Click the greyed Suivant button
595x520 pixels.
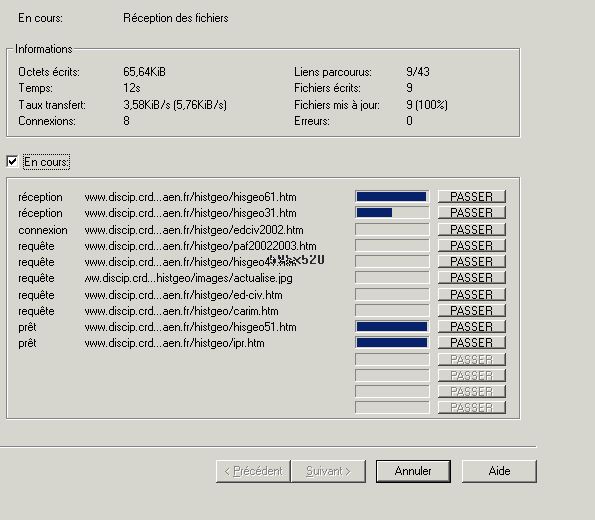328,471
